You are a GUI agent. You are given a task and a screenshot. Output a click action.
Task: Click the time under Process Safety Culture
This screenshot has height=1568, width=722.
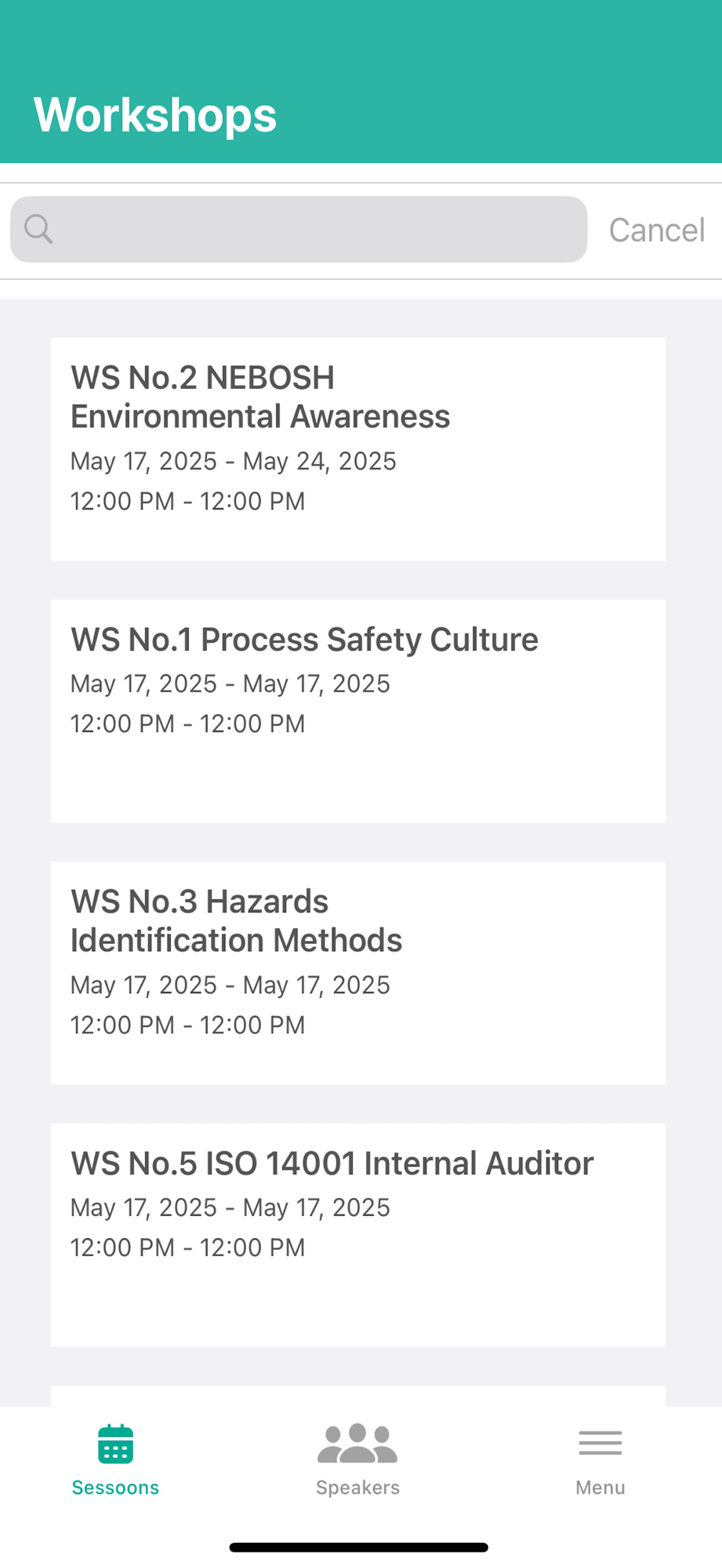[188, 724]
